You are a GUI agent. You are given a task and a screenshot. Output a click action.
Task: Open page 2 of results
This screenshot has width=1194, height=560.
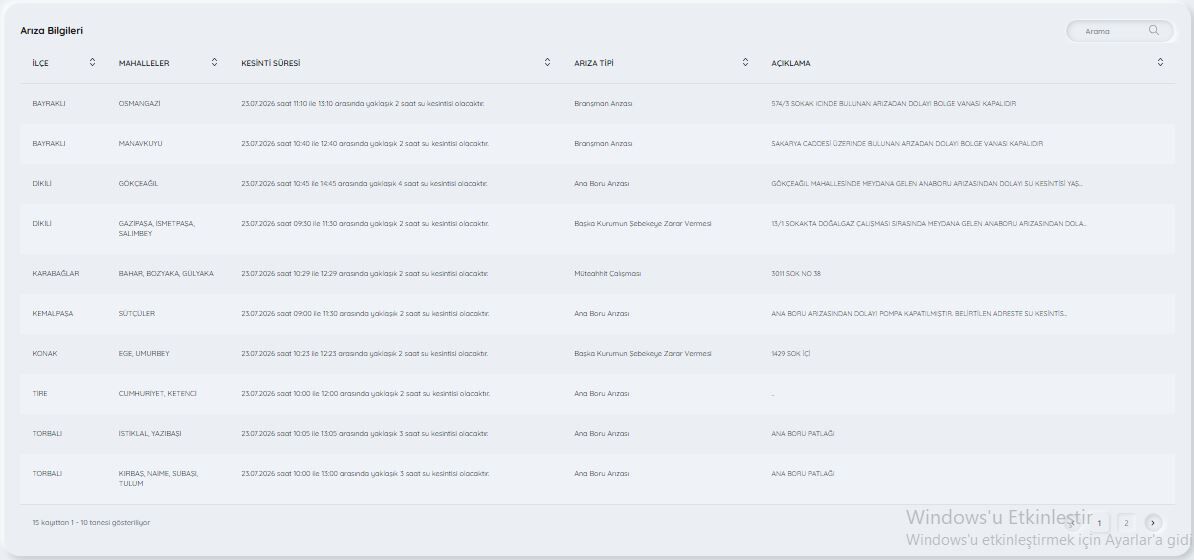(1125, 523)
